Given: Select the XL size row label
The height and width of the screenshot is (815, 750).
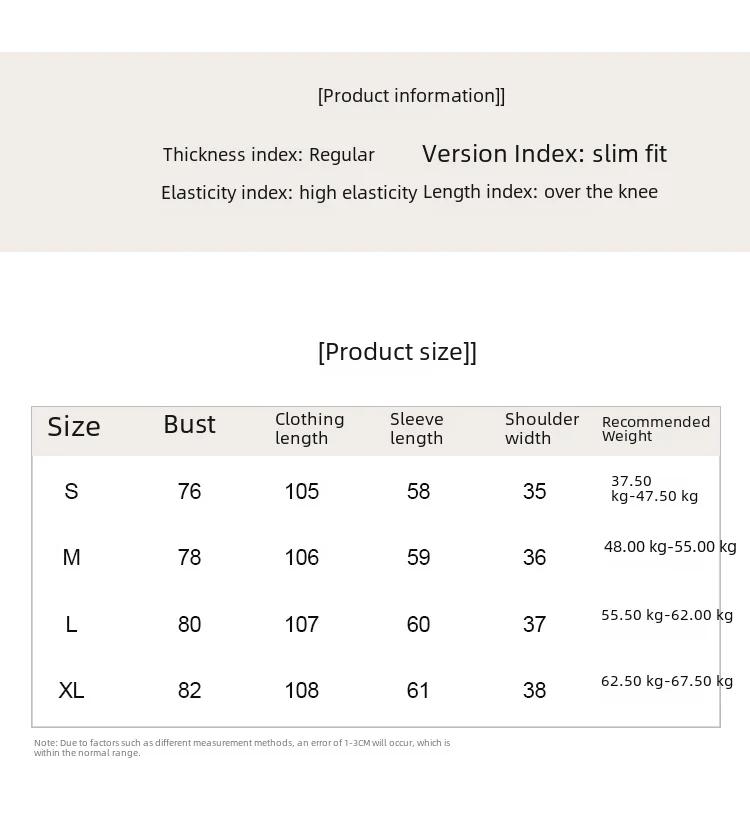Looking at the screenshot, I should (x=71, y=690).
